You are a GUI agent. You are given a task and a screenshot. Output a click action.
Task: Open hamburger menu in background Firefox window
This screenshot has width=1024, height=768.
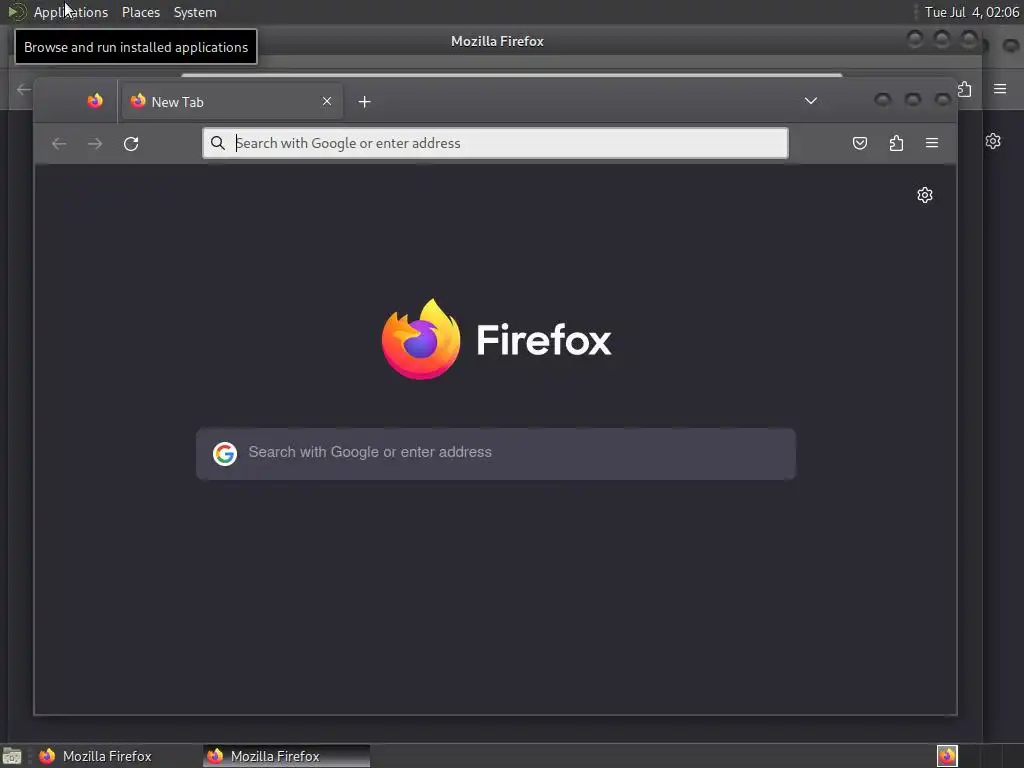point(1000,89)
